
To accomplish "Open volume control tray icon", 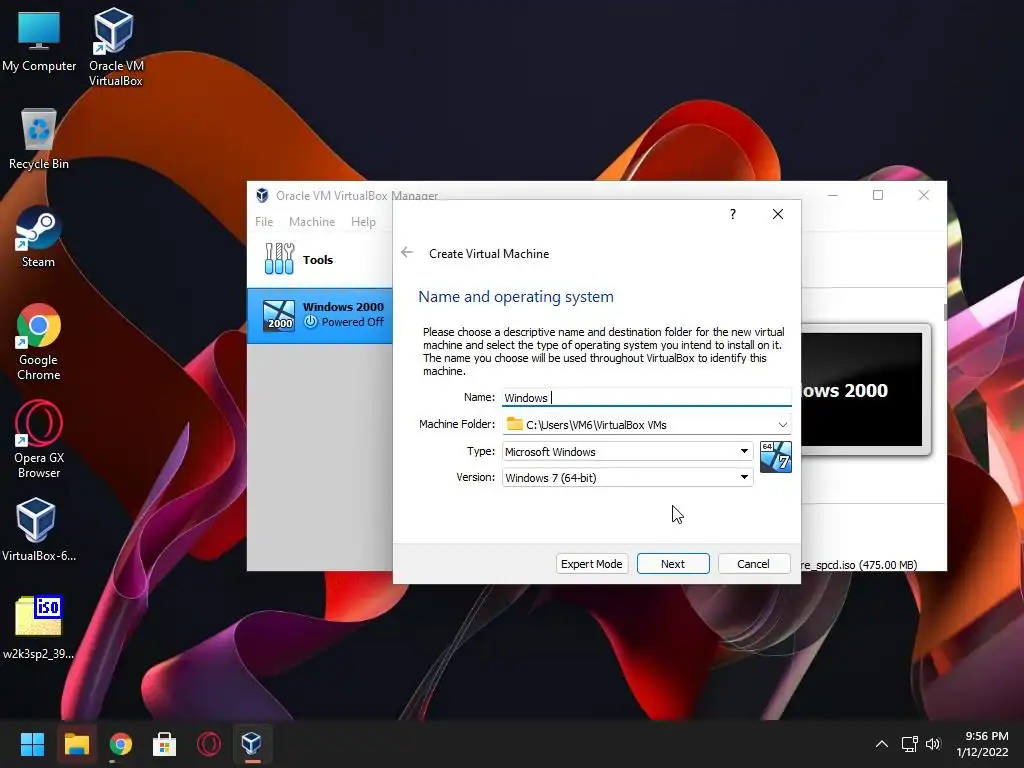I will point(933,744).
